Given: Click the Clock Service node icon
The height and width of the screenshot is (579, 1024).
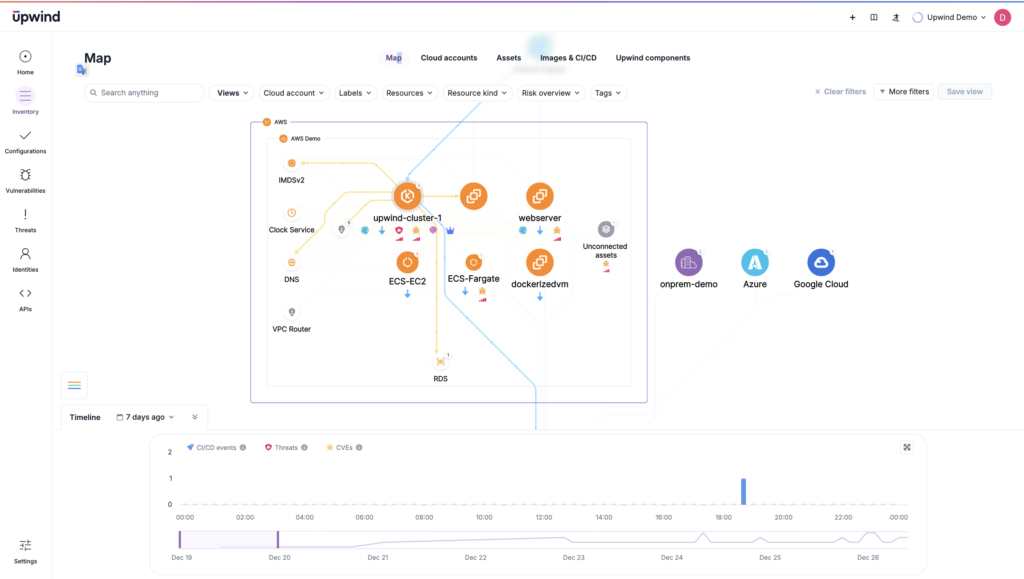Looking at the screenshot, I should click(291, 213).
